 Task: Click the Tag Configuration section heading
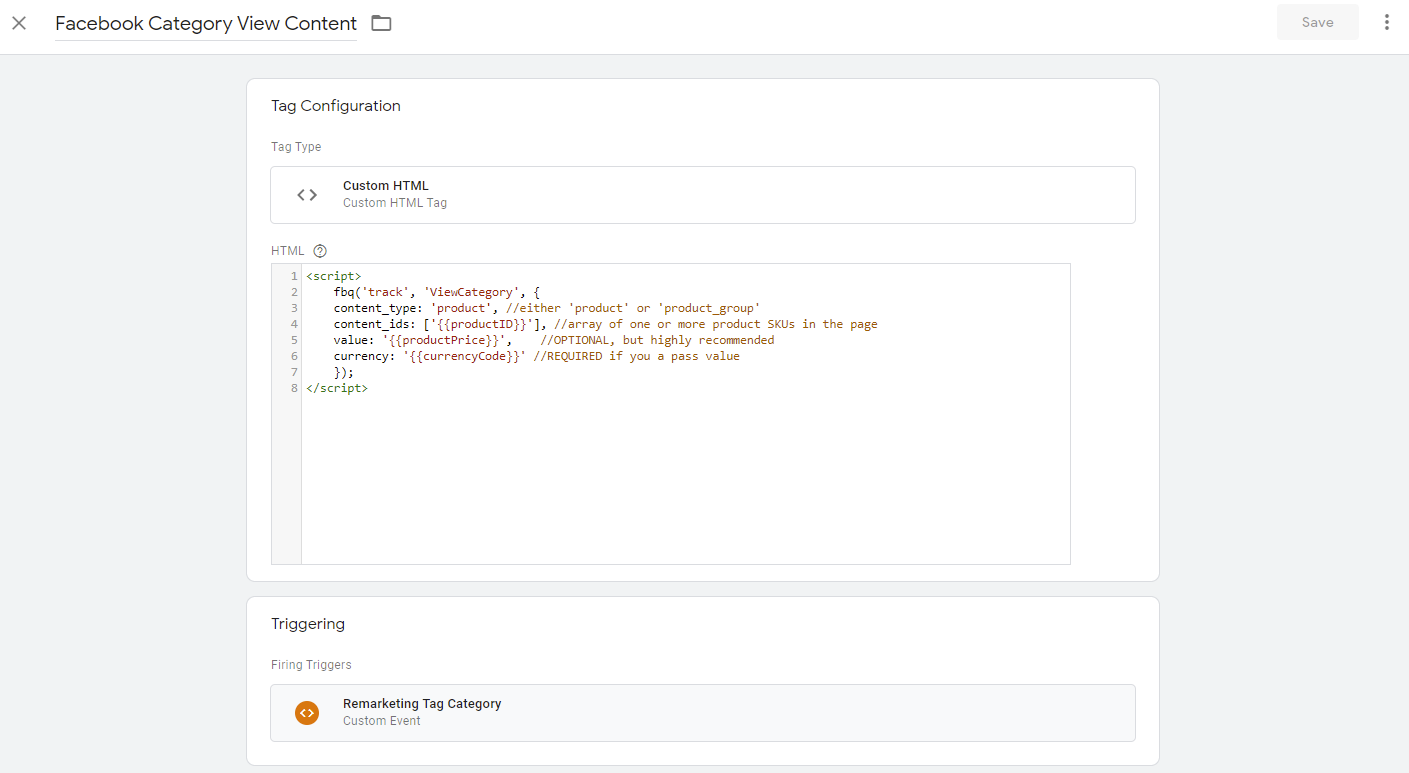click(335, 106)
